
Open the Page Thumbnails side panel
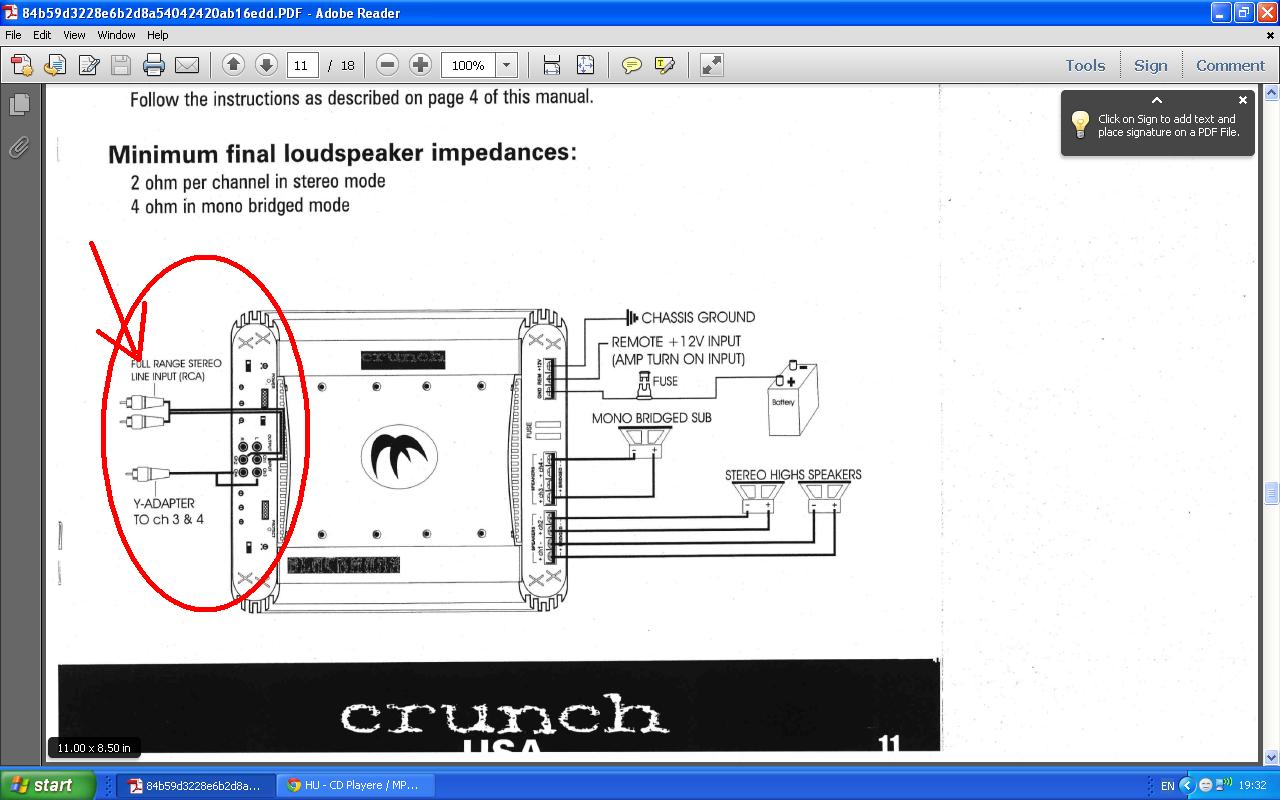(x=19, y=105)
